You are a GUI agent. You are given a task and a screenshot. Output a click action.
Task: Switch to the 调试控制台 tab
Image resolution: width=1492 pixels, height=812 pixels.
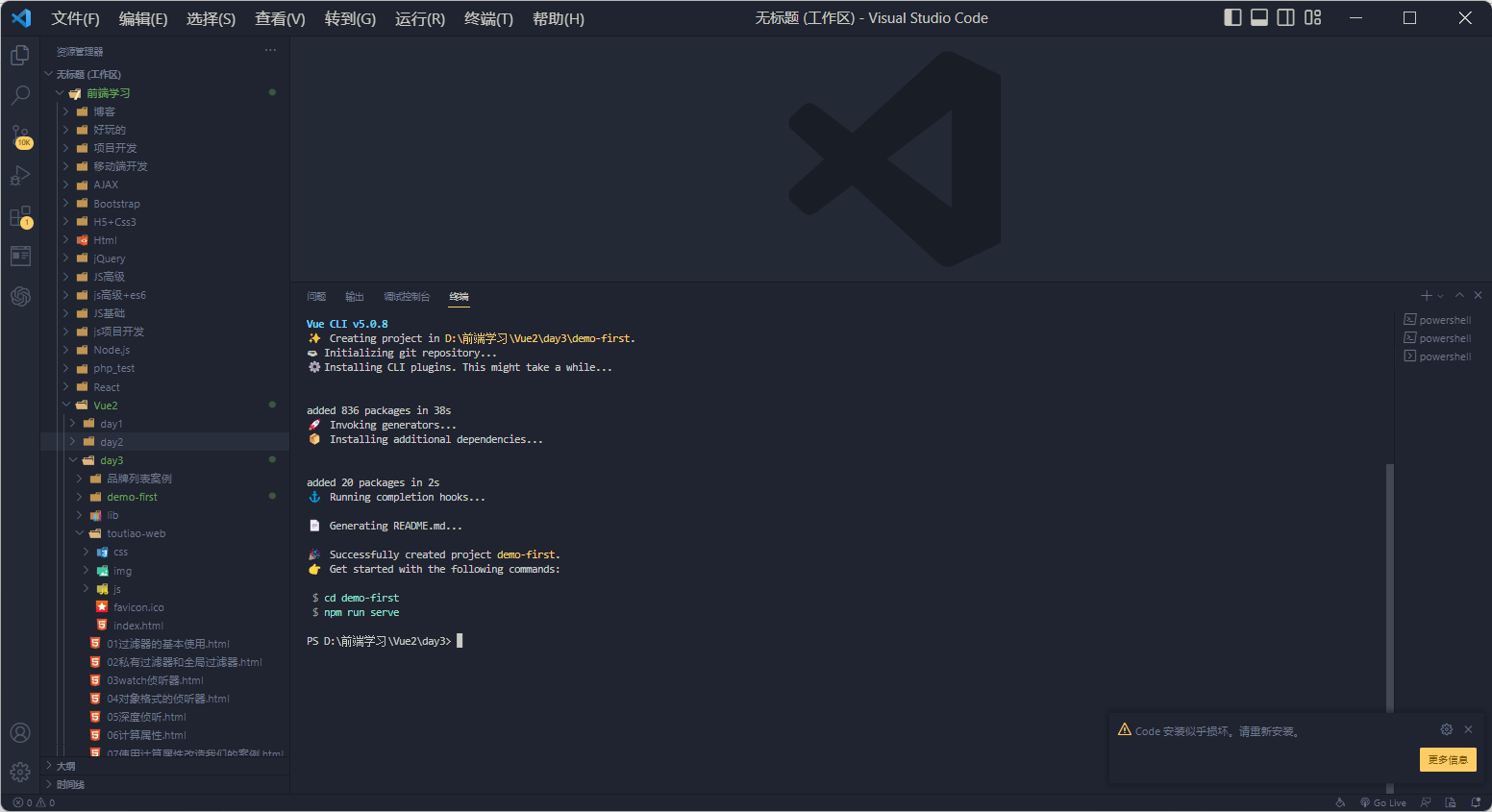click(407, 296)
